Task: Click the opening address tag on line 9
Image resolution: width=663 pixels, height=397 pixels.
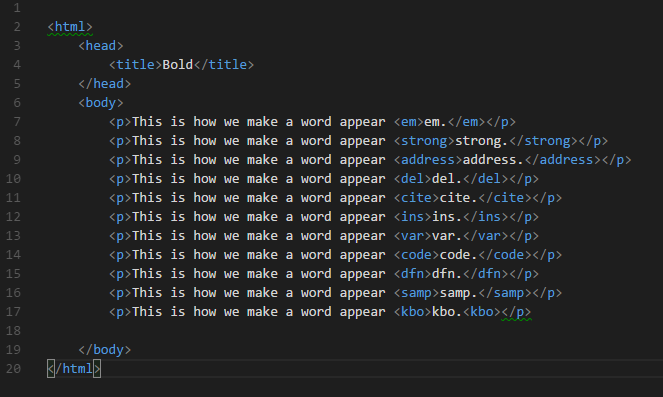Action: pos(428,160)
